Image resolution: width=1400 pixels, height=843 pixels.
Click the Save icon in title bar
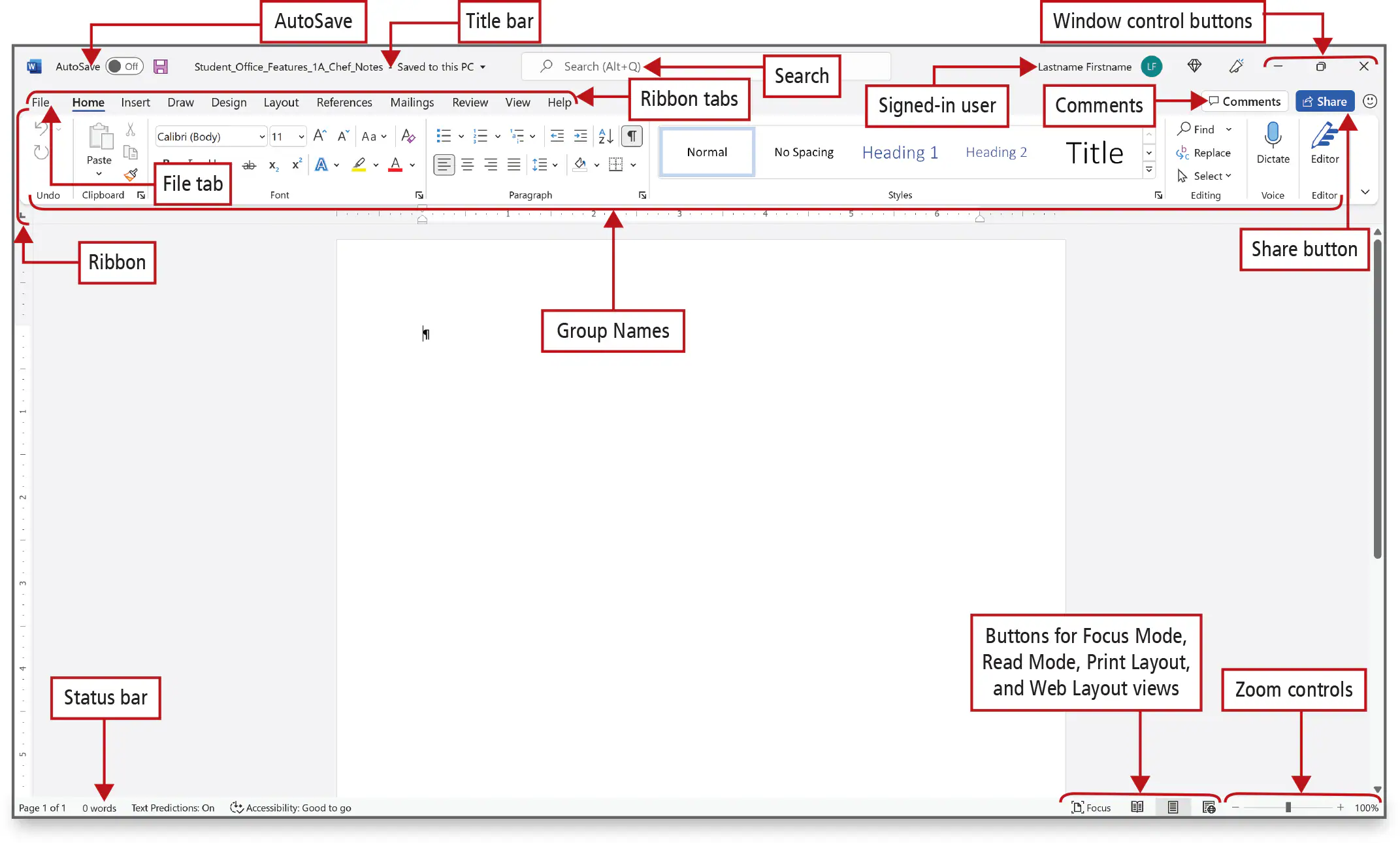click(160, 67)
